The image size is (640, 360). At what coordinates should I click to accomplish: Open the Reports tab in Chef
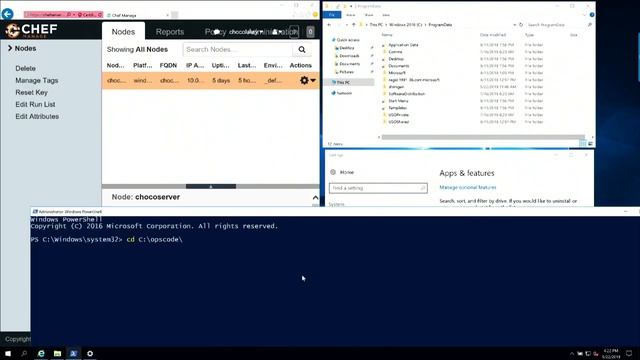point(170,31)
